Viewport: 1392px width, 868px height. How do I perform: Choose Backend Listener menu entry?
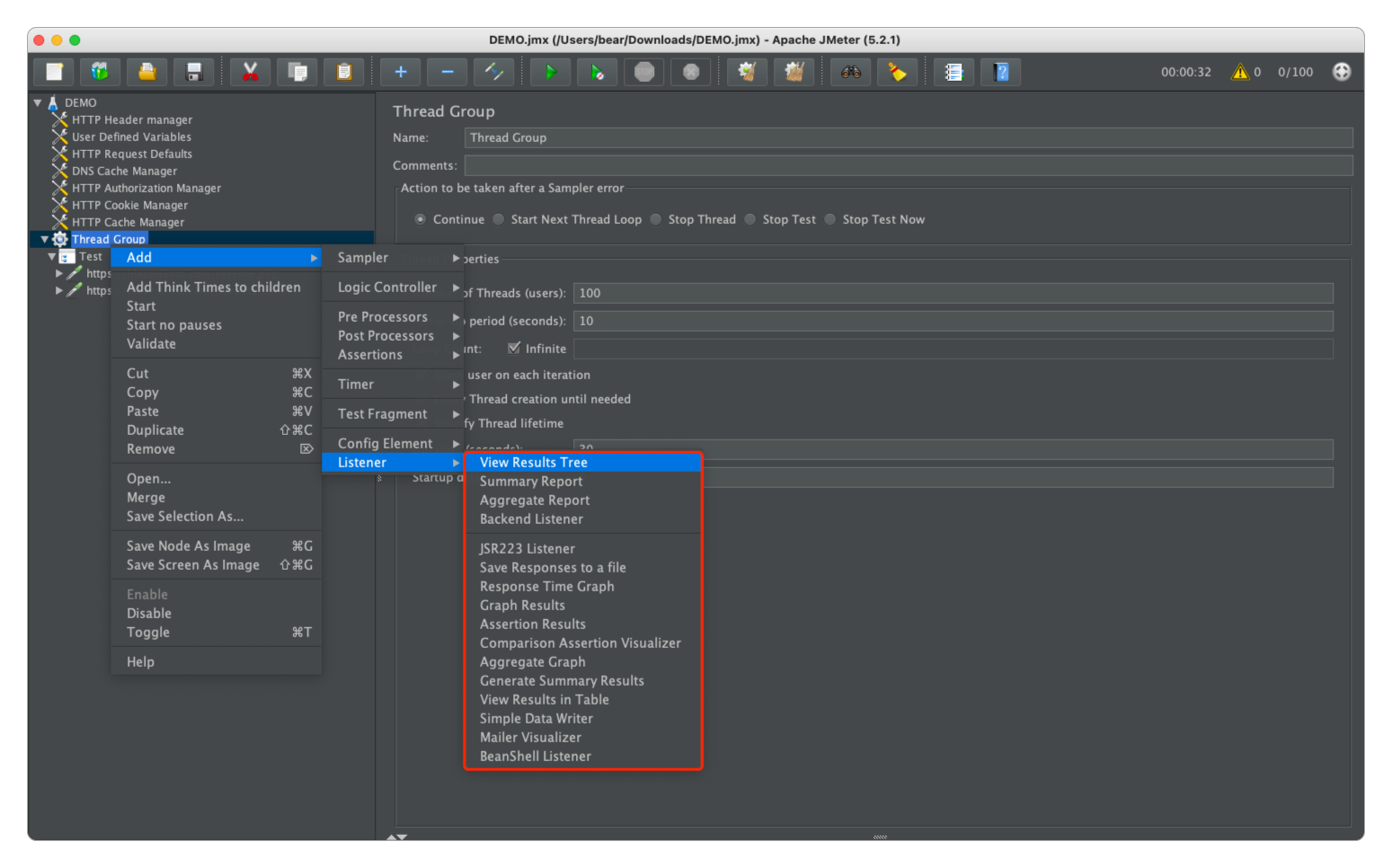582,519
